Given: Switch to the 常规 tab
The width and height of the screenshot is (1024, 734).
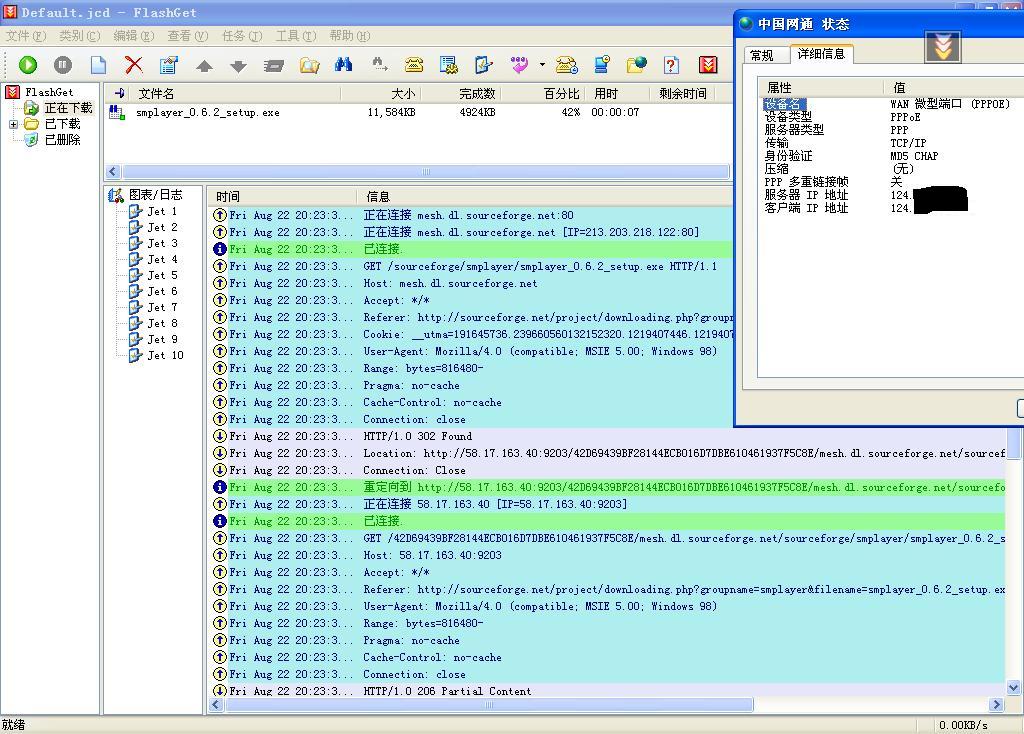Looking at the screenshot, I should tap(762, 55).
